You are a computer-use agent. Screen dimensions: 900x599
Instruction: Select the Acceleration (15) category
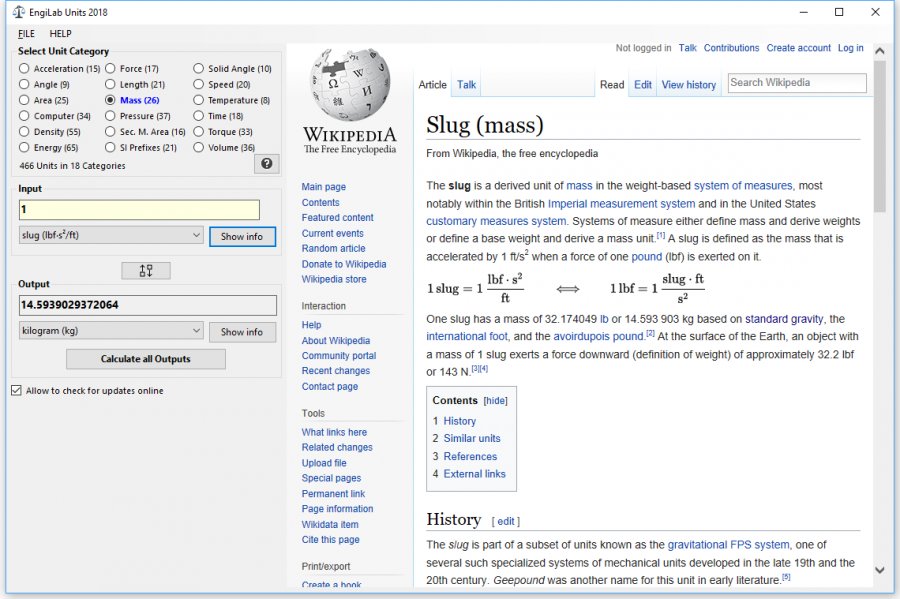click(60, 69)
